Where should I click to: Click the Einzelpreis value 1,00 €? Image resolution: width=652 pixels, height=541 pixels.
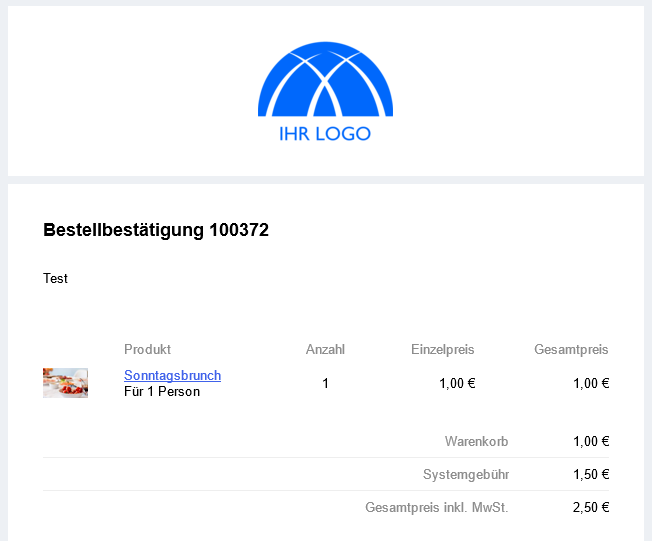(x=457, y=383)
